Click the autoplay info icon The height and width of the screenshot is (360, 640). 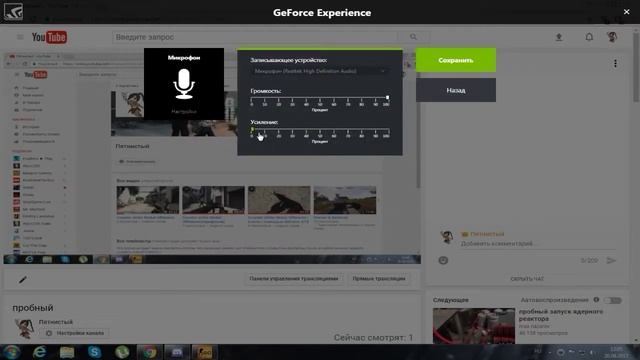point(596,300)
